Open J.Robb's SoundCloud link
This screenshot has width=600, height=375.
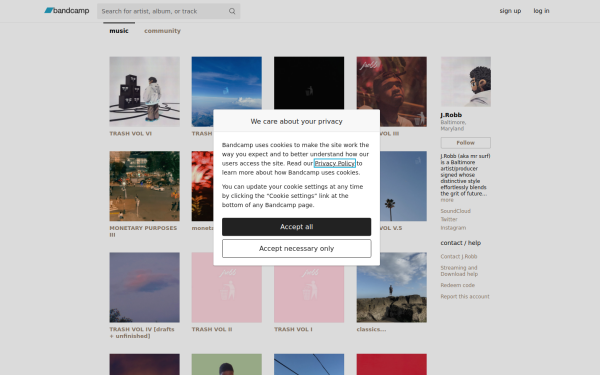[455, 211]
